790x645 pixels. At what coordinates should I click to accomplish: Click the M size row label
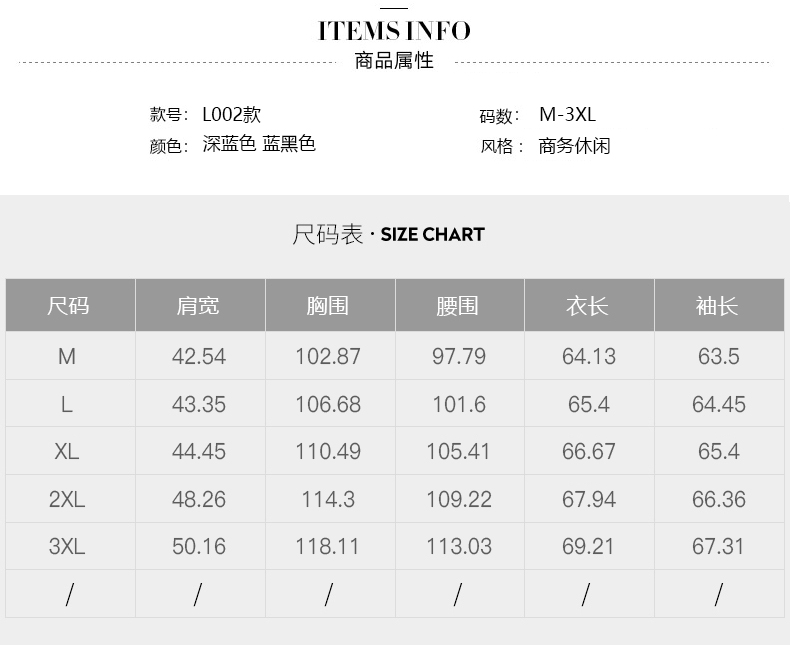coord(67,356)
